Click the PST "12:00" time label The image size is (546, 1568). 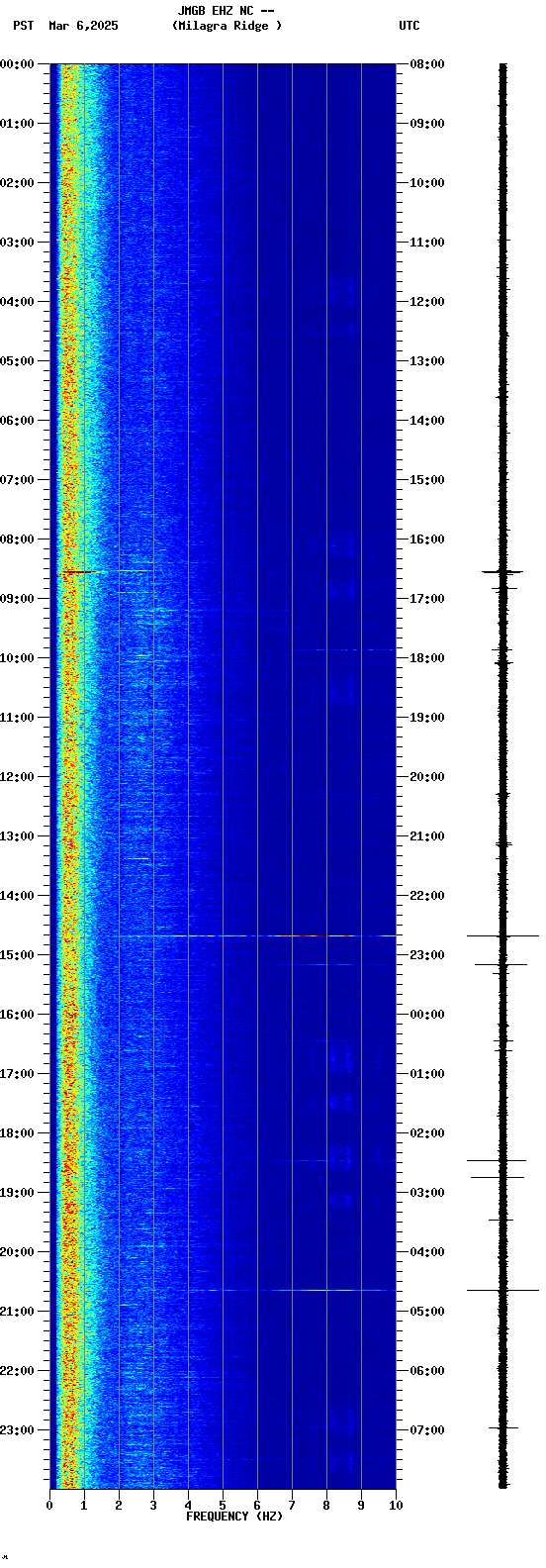tap(17, 777)
